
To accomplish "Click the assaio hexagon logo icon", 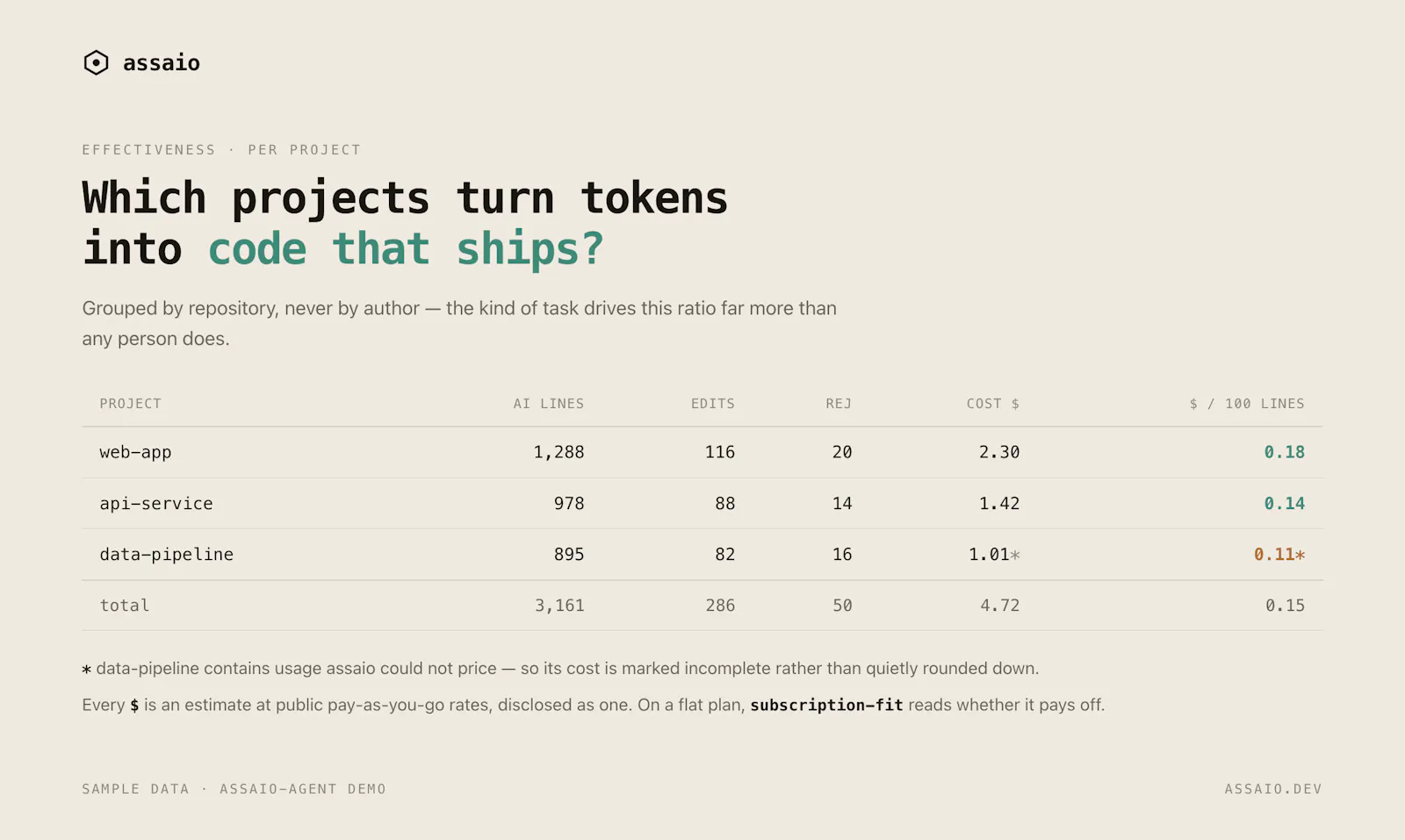I will click(96, 62).
